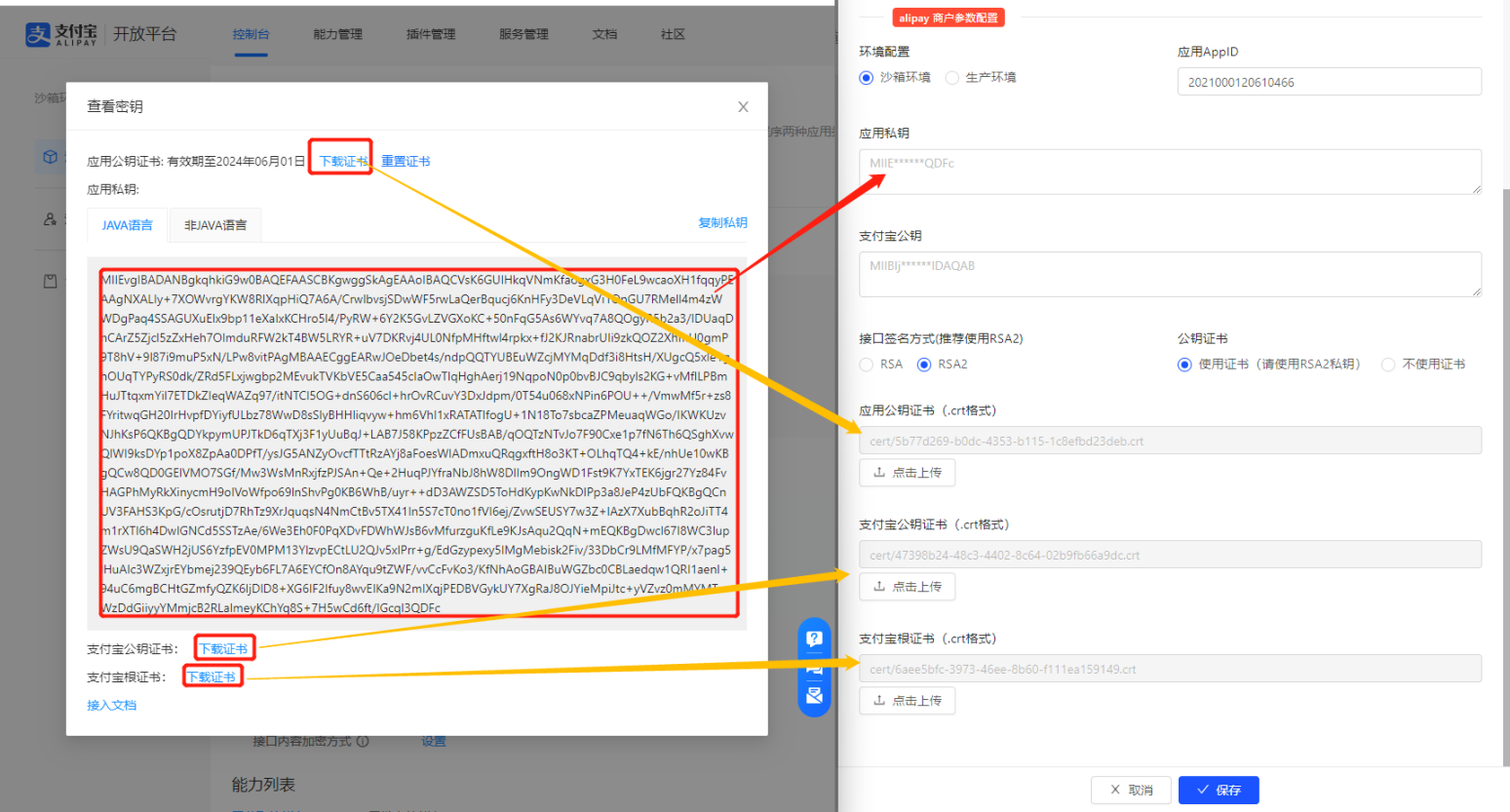Open the mail envelope icon on the floating bar

point(815,695)
